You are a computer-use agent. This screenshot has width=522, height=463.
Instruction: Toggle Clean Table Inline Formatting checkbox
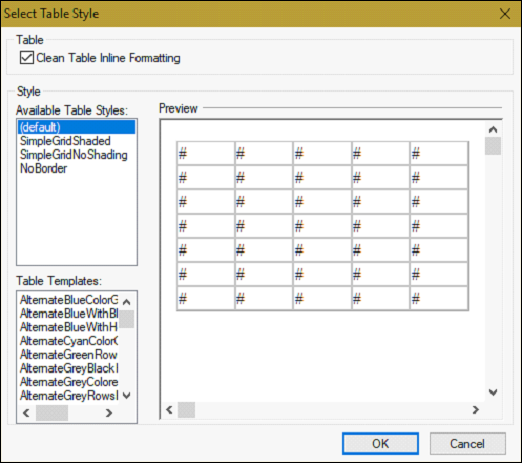click(27, 58)
